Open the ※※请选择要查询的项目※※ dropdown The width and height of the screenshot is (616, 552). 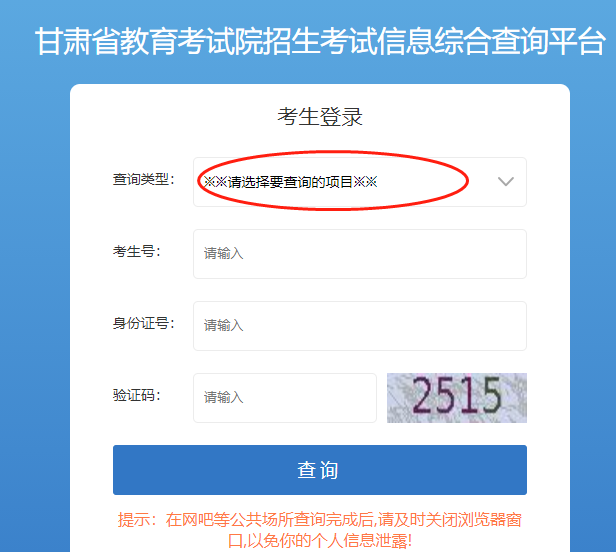point(359,182)
